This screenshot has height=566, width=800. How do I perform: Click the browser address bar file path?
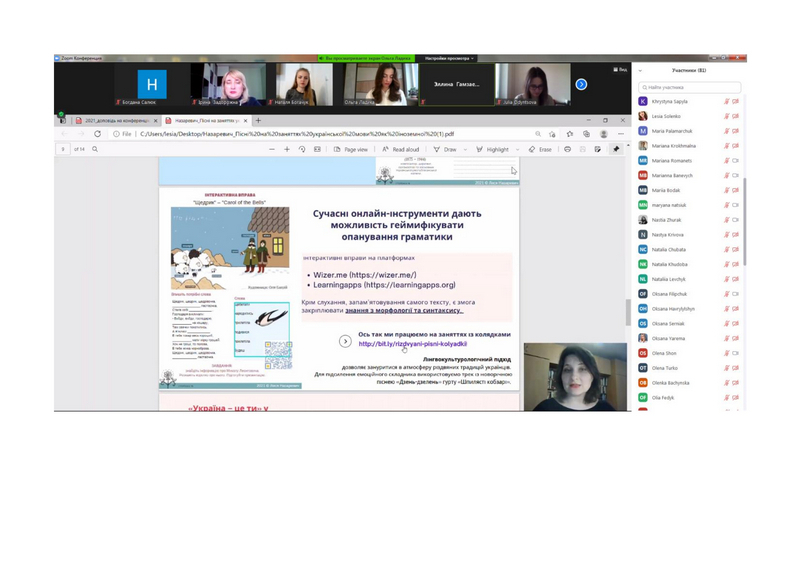[x=297, y=134]
